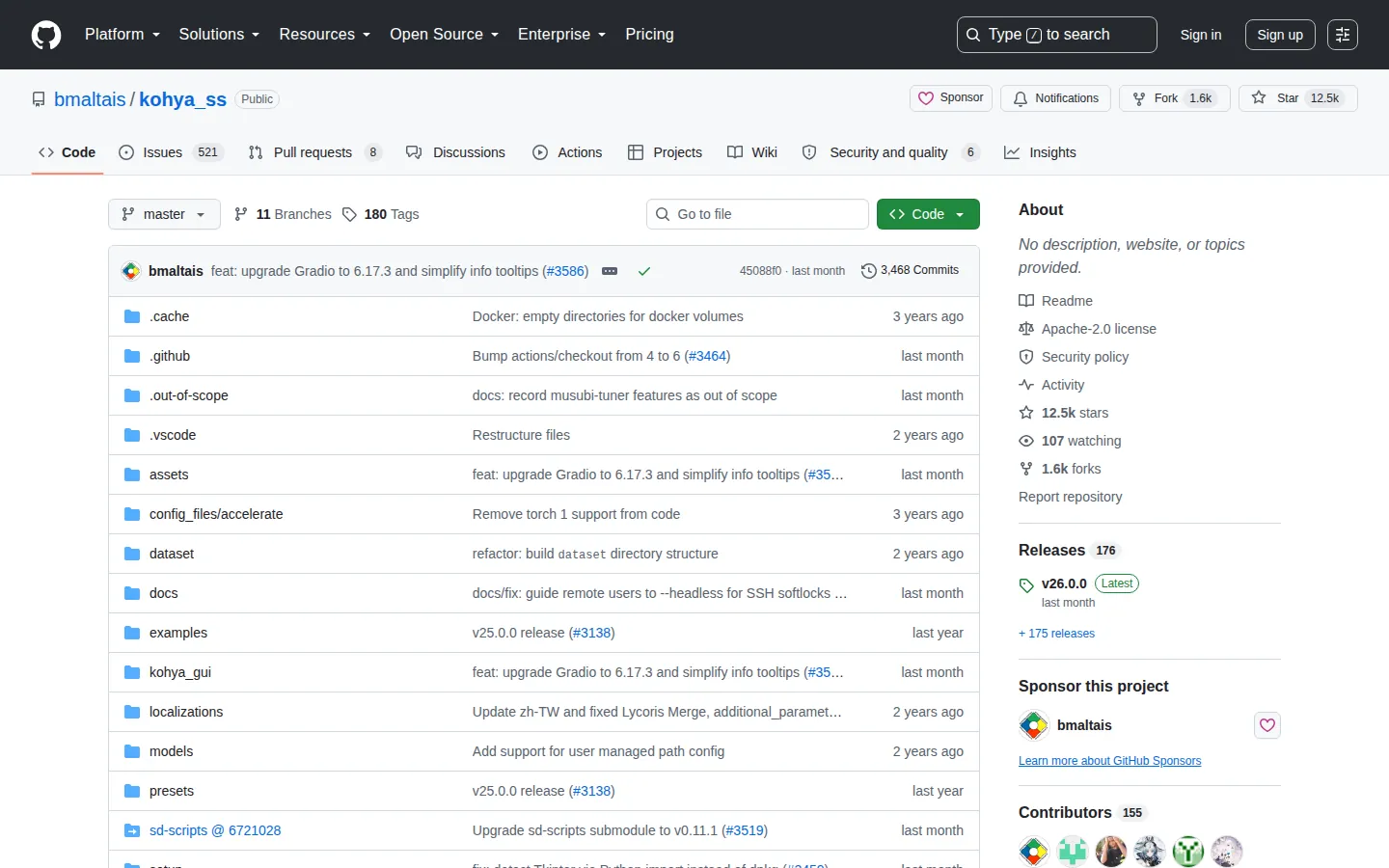The height and width of the screenshot is (868, 1389).
Task: Click the repository icon before bmaltais
Action: click(39, 99)
